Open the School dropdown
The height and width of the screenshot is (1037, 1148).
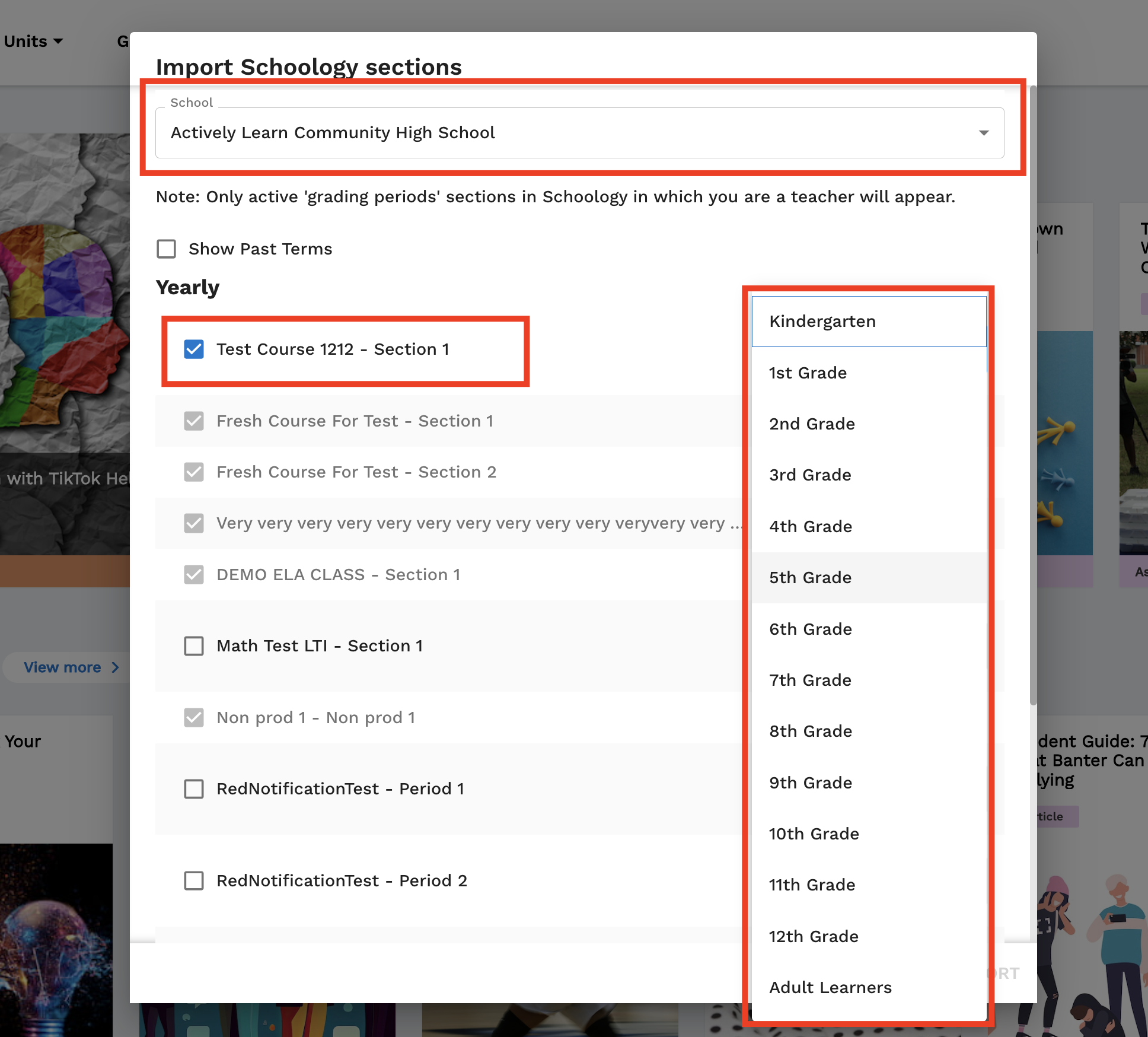point(579,133)
